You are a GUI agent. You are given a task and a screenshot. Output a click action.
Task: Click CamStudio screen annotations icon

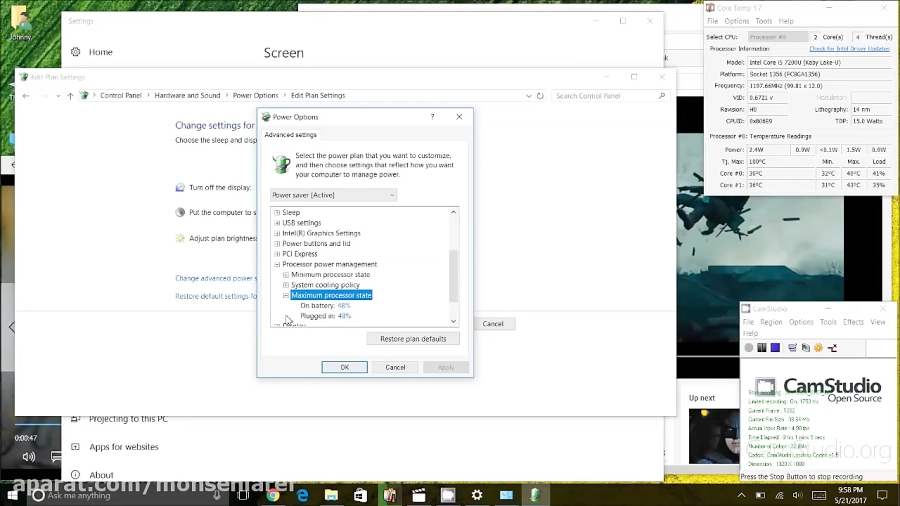pyautogui.click(x=832, y=348)
